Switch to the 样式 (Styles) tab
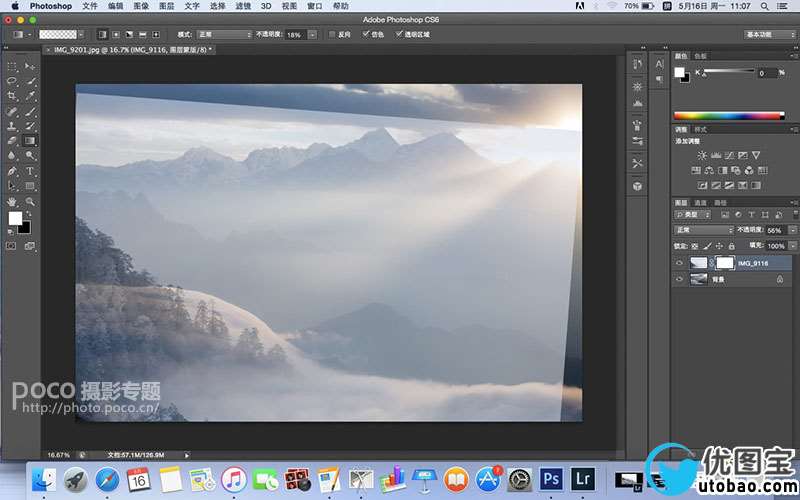Screen dimensions: 800x500 tap(701, 130)
